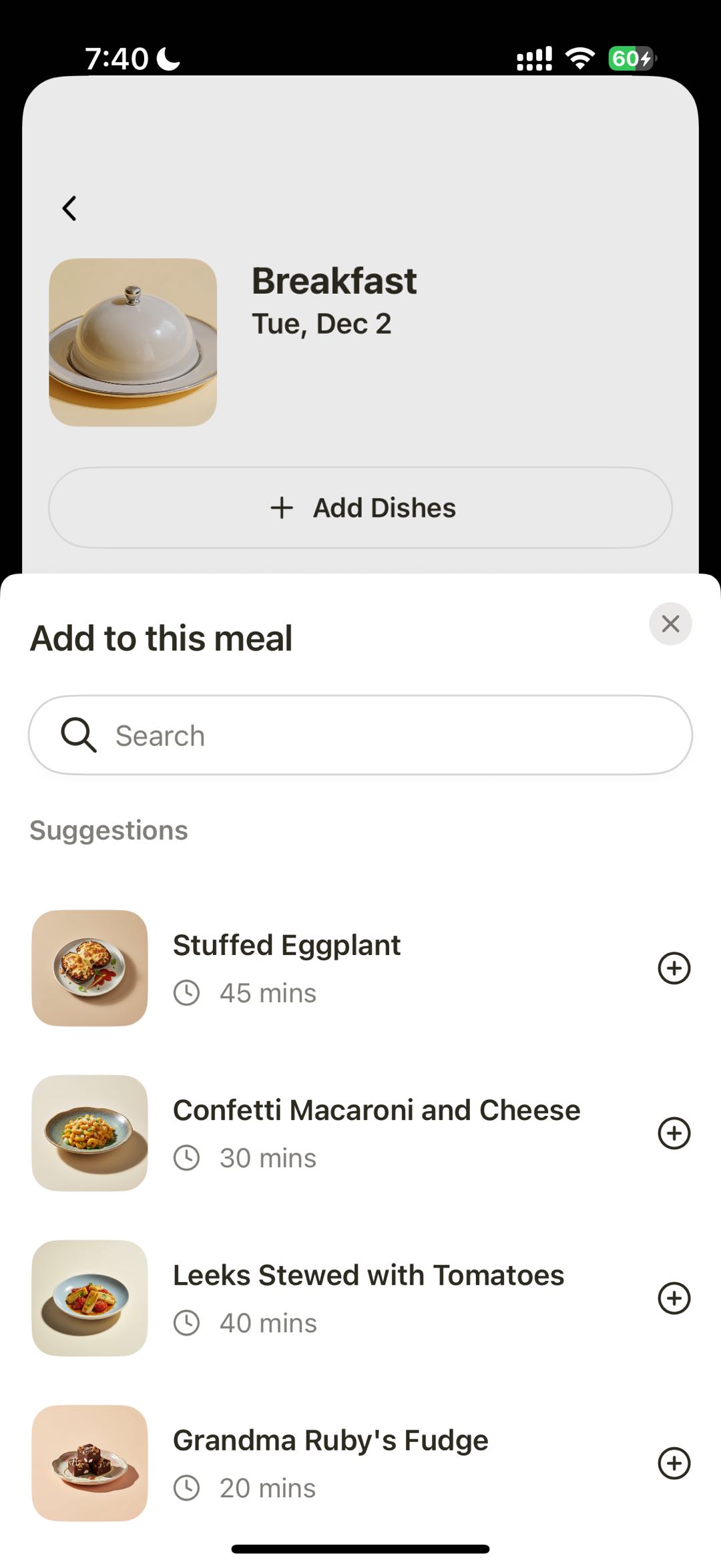The image size is (721, 1568).
Task: Add Leeks Stewed with Tomatoes plus icon
Action: tap(674, 1298)
